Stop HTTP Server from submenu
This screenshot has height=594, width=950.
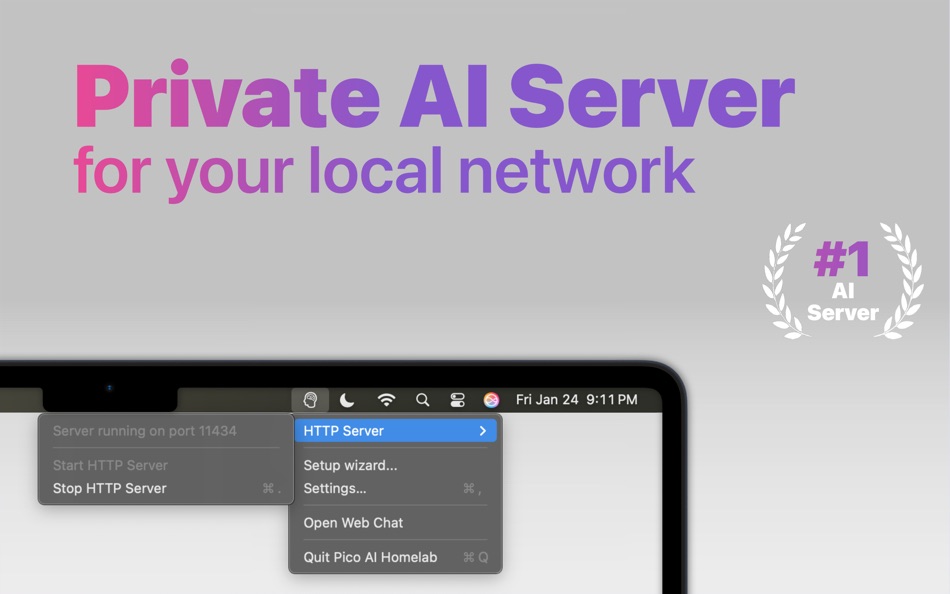click(166, 489)
